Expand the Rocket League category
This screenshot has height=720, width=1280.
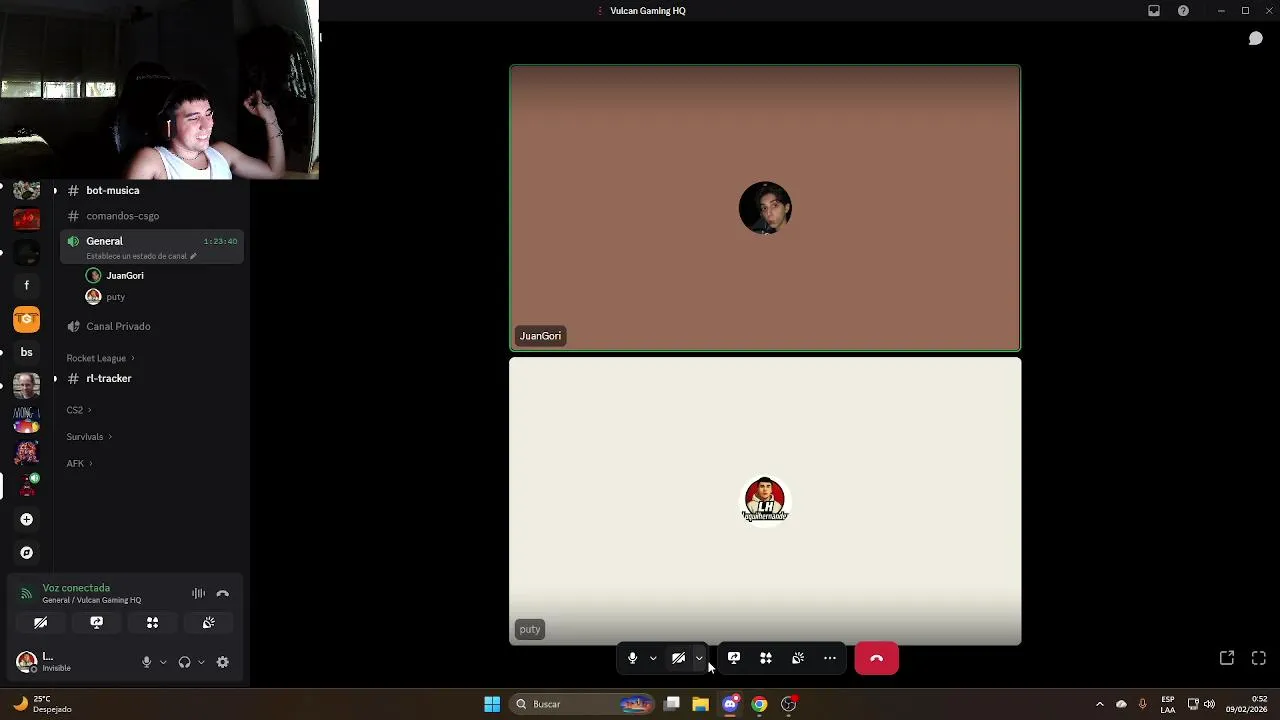[x=100, y=358]
